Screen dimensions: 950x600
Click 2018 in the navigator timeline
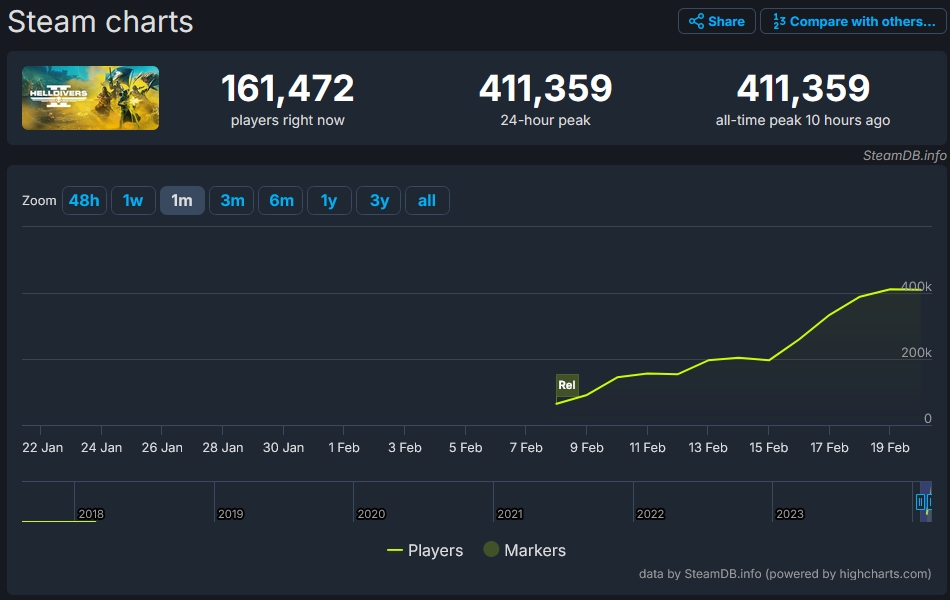click(91, 514)
